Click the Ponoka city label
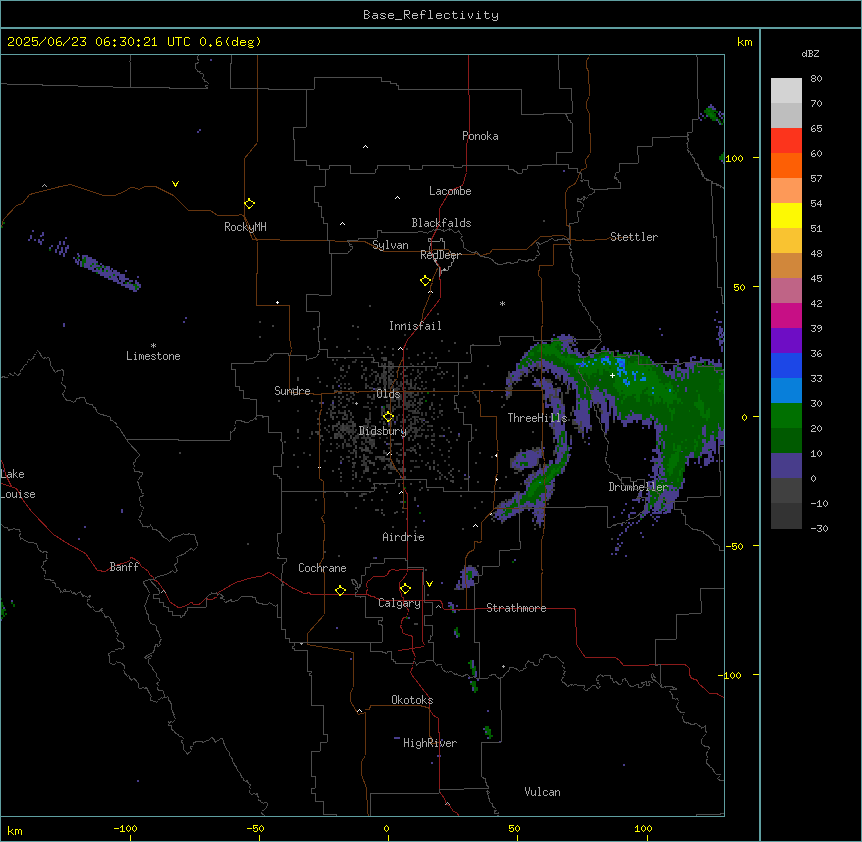Viewport: 862px width, 842px height. (x=480, y=136)
